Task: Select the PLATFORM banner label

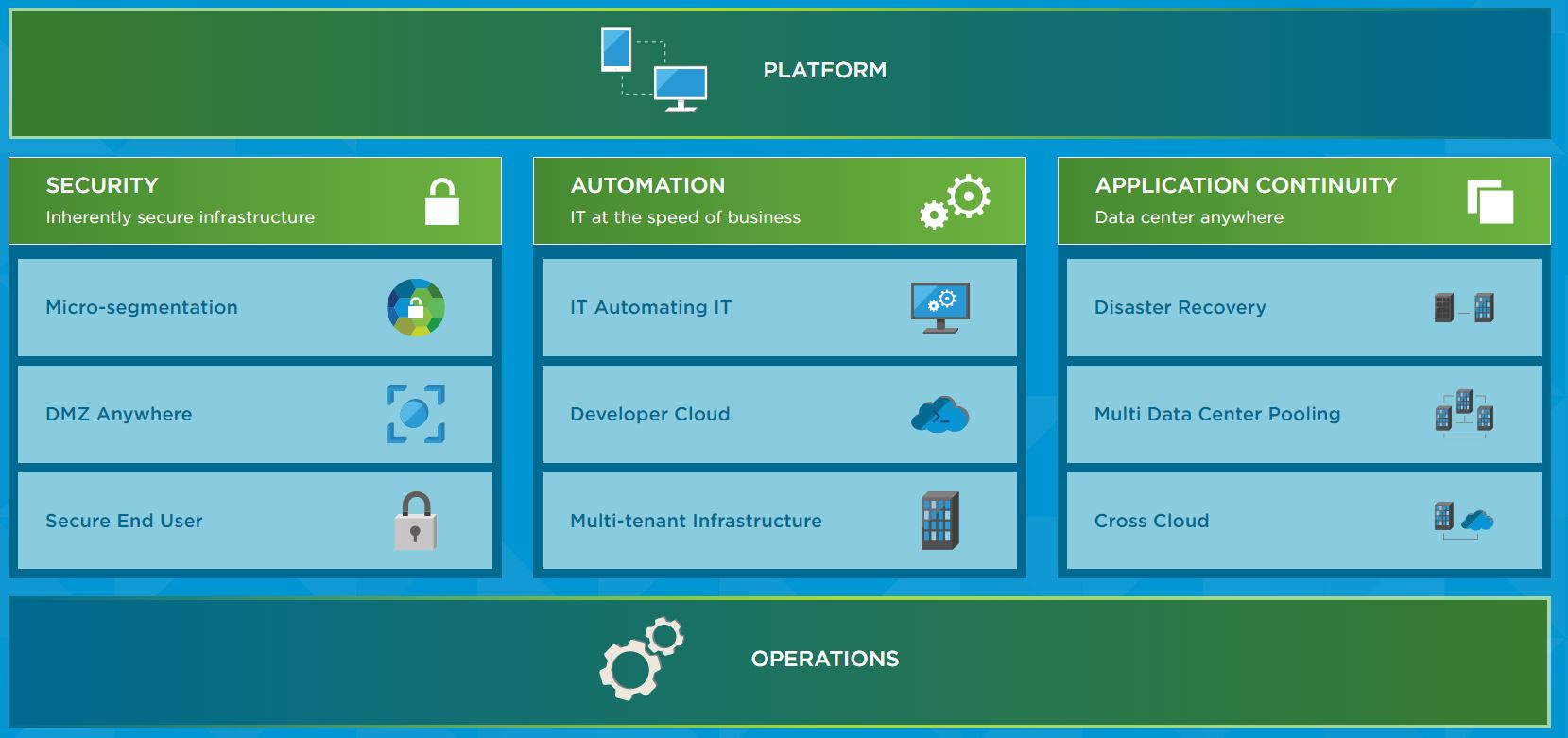Action: (x=824, y=70)
